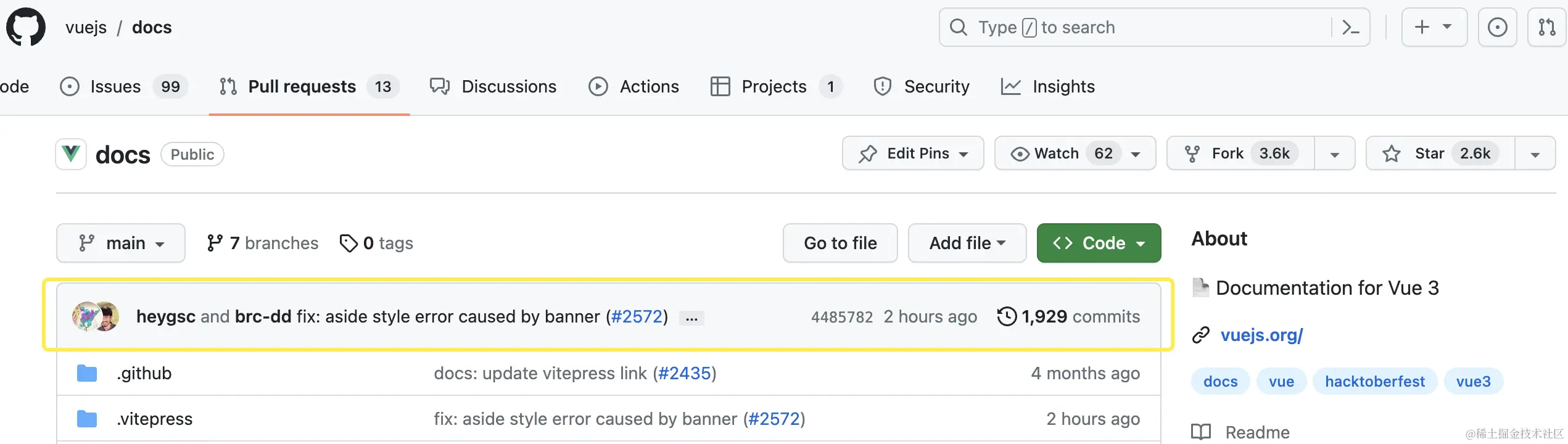Click the Go to file button
This screenshot has width=1568, height=444.
coord(840,243)
